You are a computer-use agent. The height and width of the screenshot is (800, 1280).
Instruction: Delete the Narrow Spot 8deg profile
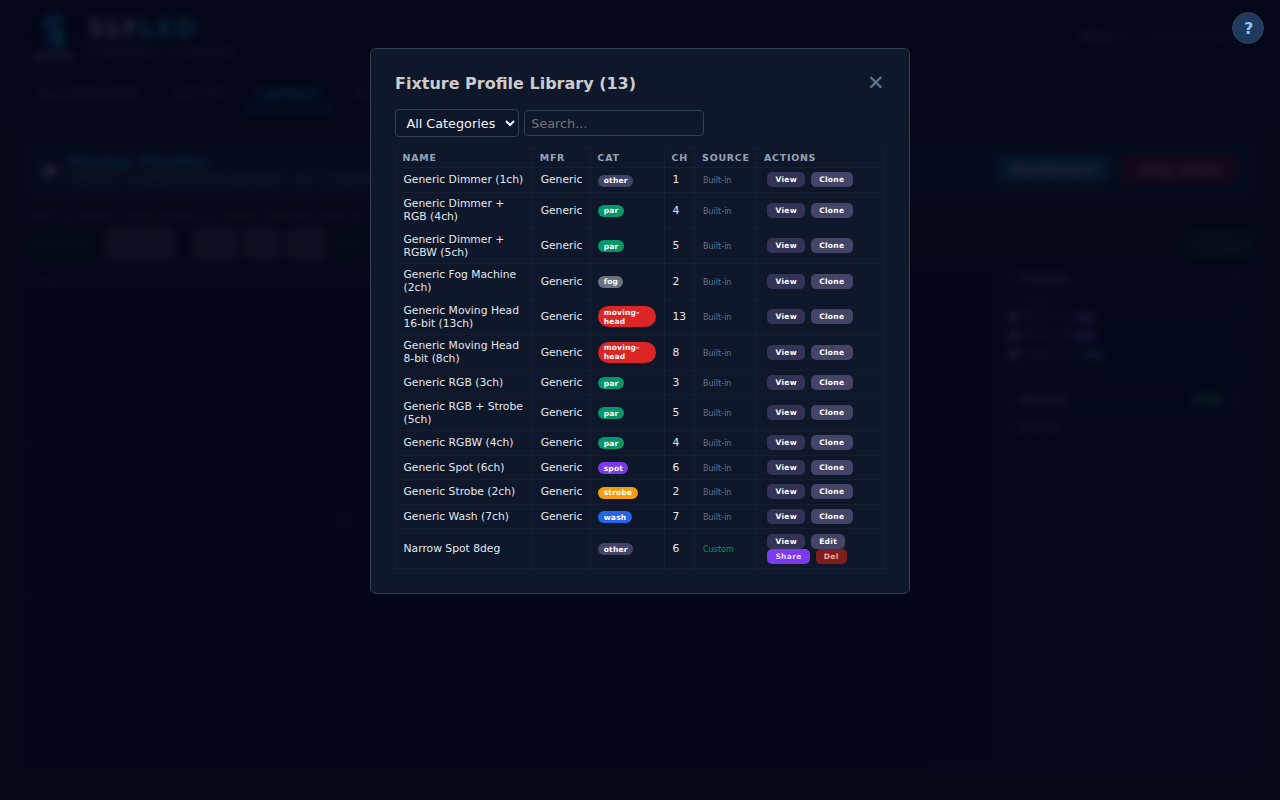pos(831,557)
